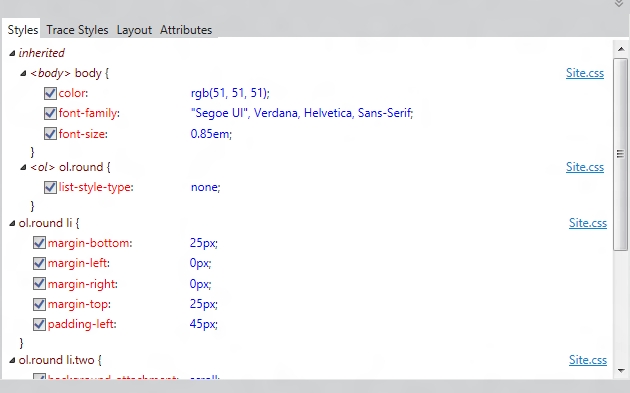Open the Layout tab
Image resolution: width=630 pixels, height=393 pixels.
point(134,30)
